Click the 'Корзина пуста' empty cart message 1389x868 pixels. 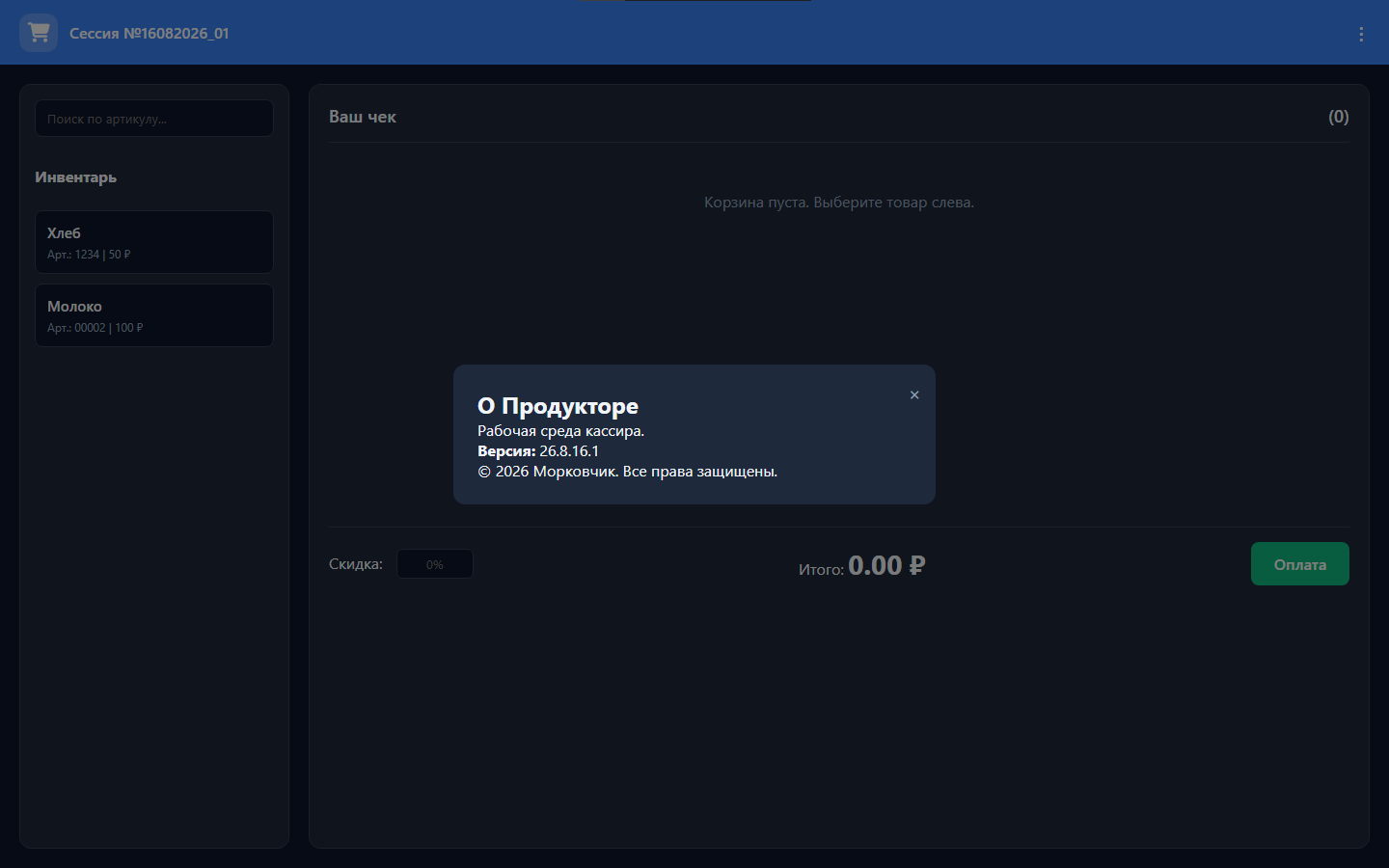pos(839,203)
